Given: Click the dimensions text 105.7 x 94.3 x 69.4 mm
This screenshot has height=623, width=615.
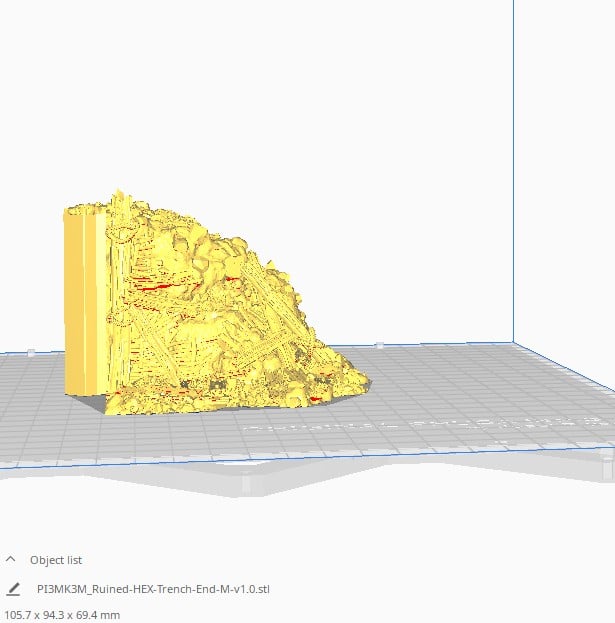Looking at the screenshot, I should 62,615.
